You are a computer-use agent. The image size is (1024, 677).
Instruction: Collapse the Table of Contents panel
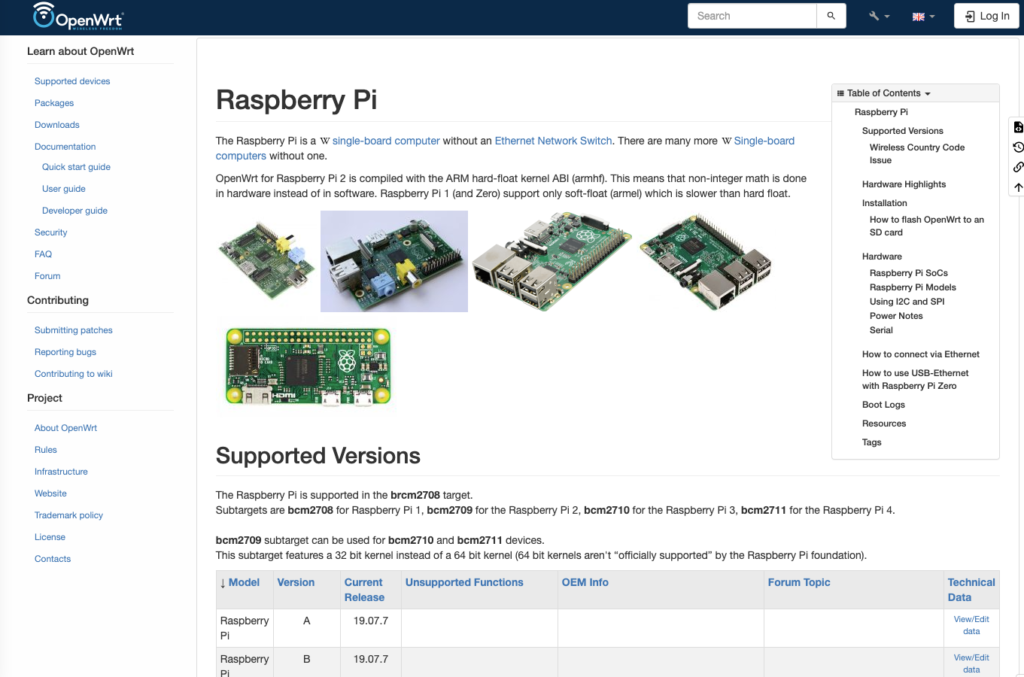884,93
